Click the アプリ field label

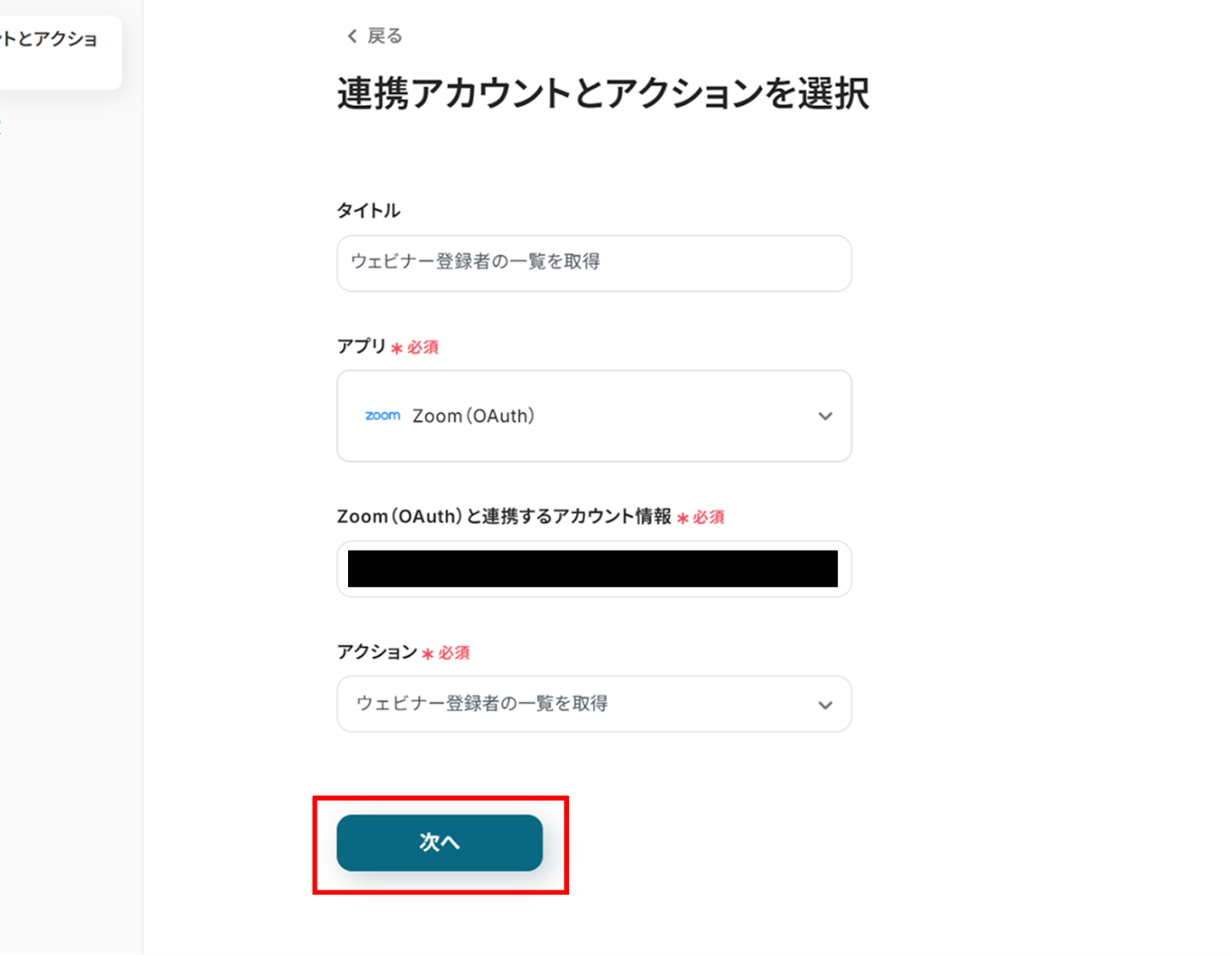click(361, 347)
